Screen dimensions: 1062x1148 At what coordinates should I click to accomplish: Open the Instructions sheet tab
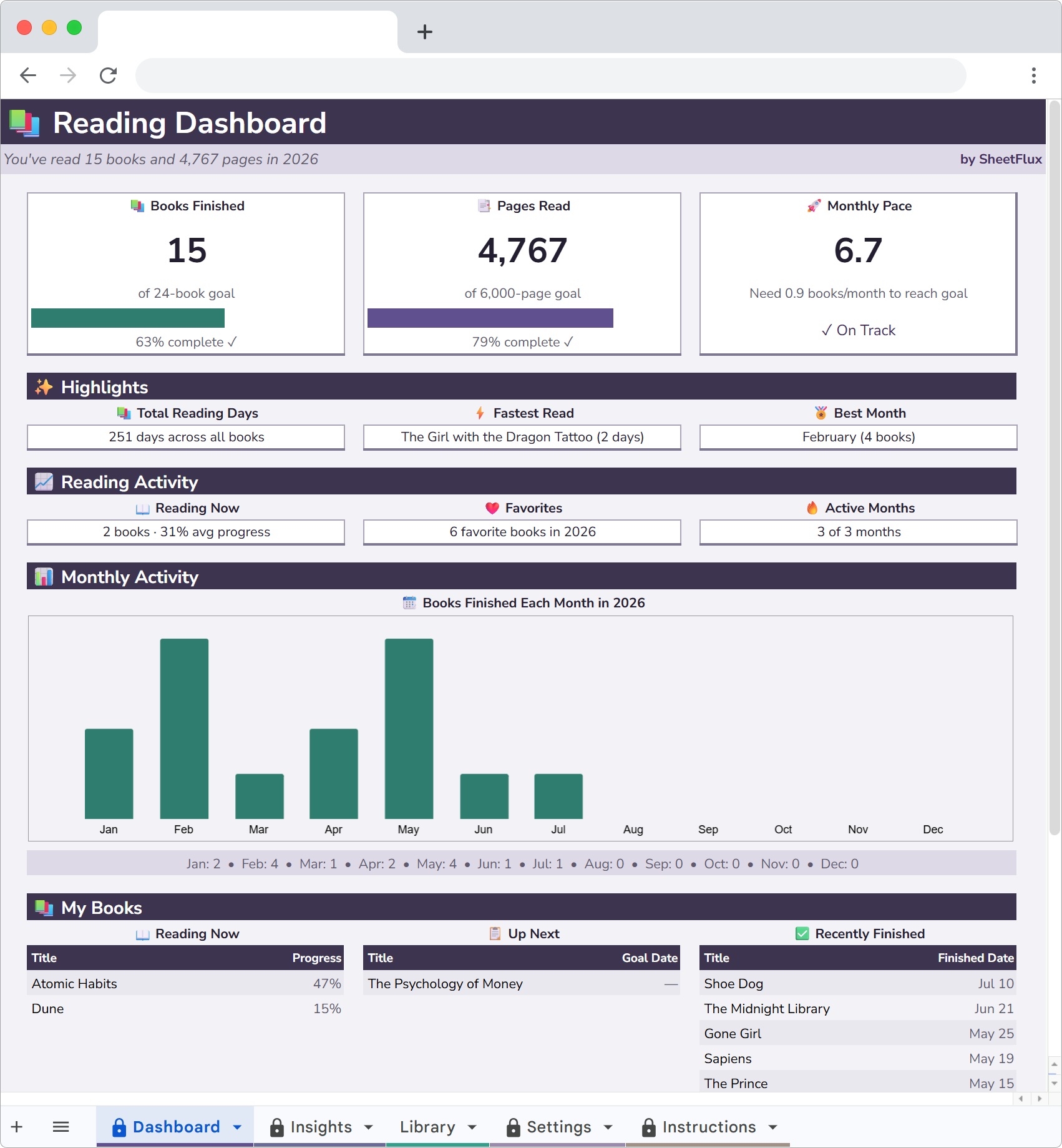709,1127
